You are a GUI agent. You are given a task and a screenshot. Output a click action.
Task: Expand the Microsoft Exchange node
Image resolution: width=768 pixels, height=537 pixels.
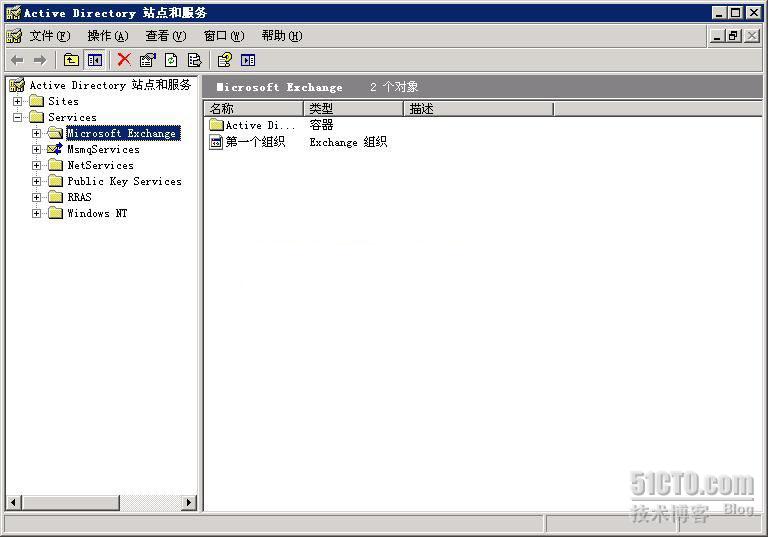pyautogui.click(x=37, y=133)
